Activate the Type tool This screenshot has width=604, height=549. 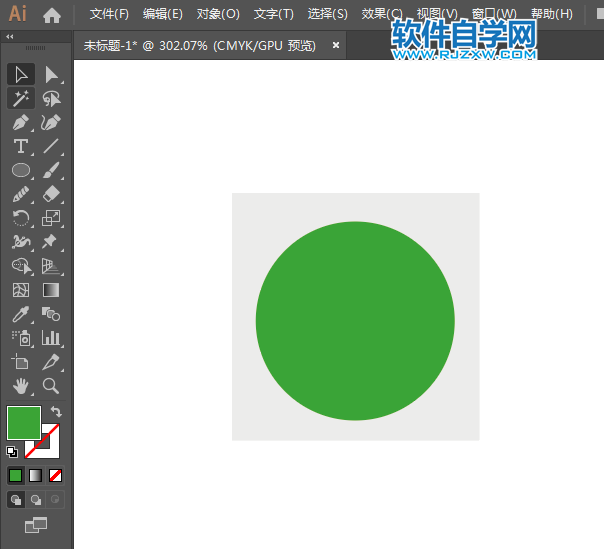(x=21, y=146)
